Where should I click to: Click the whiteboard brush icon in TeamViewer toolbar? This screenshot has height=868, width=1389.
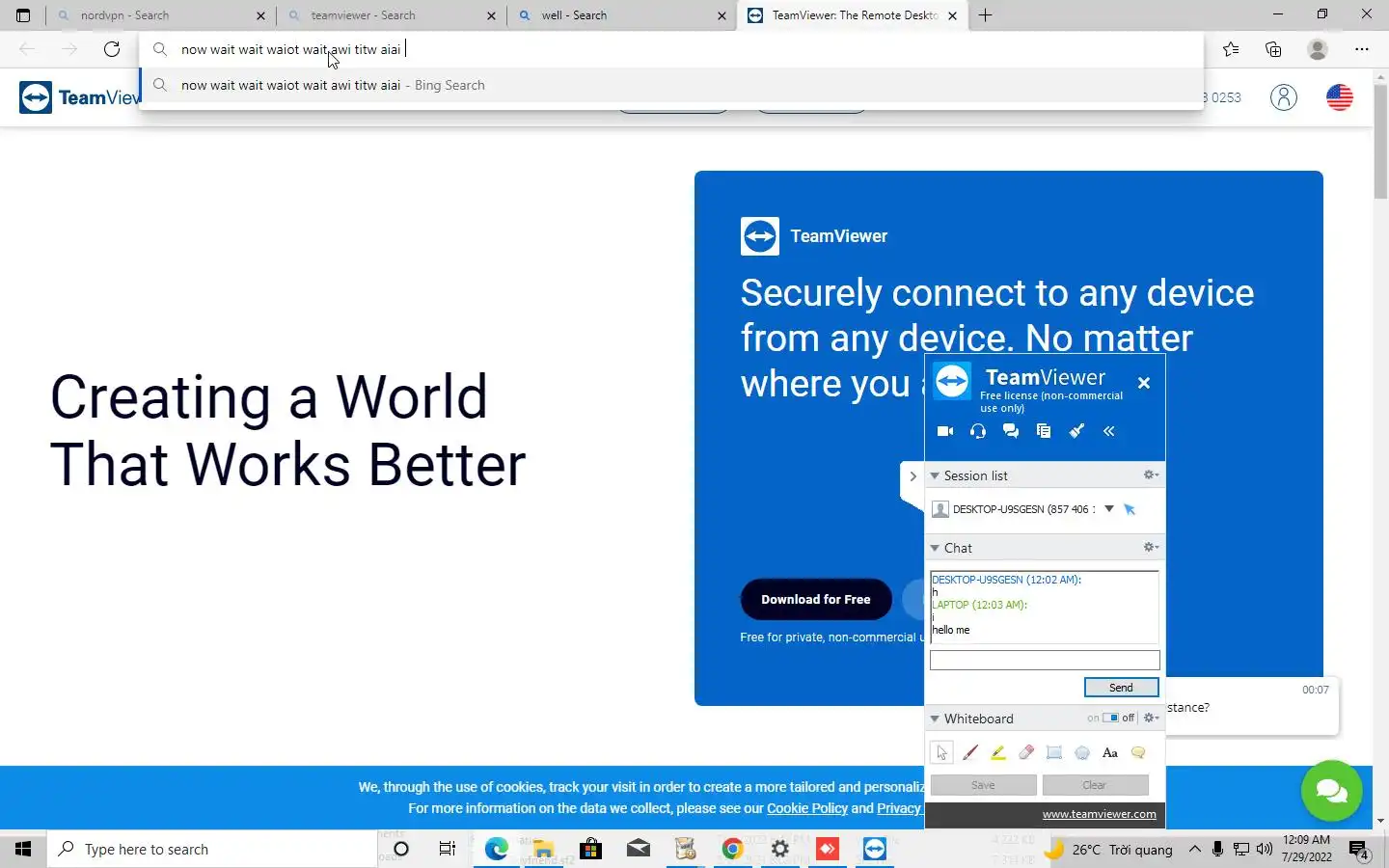tap(1076, 431)
